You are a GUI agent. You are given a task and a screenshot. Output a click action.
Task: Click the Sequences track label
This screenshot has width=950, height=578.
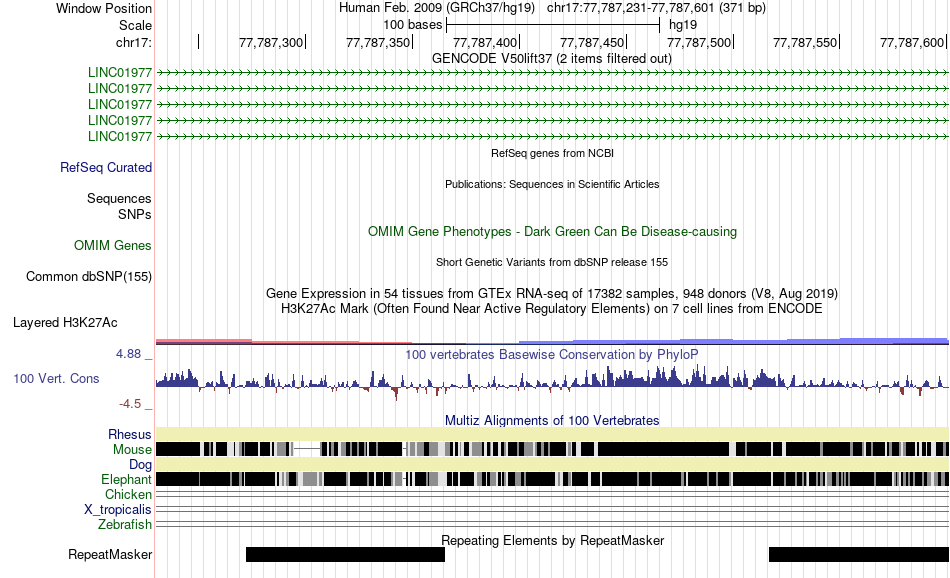coord(119,199)
